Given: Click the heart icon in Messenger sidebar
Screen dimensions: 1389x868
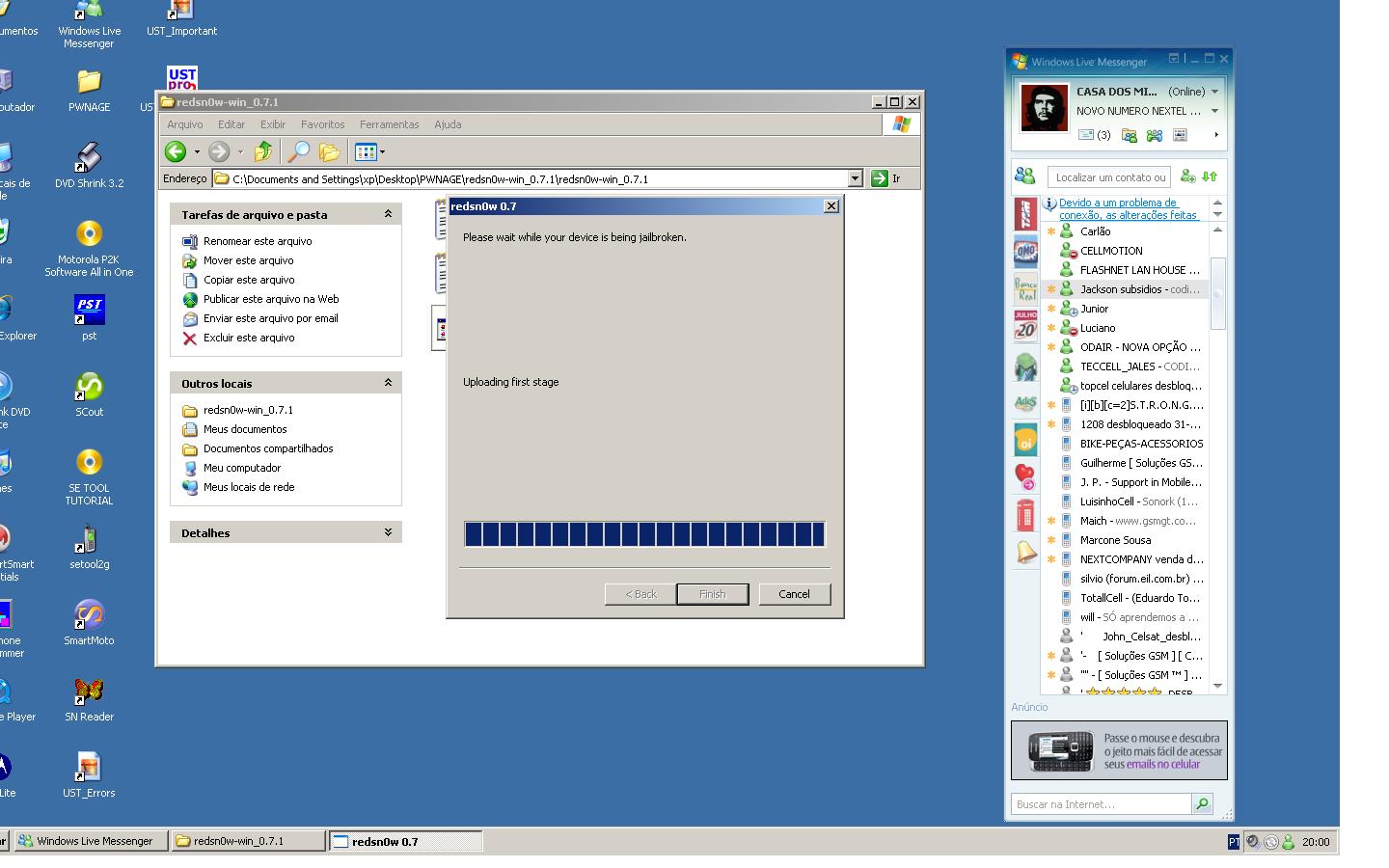Looking at the screenshot, I should tap(1025, 476).
